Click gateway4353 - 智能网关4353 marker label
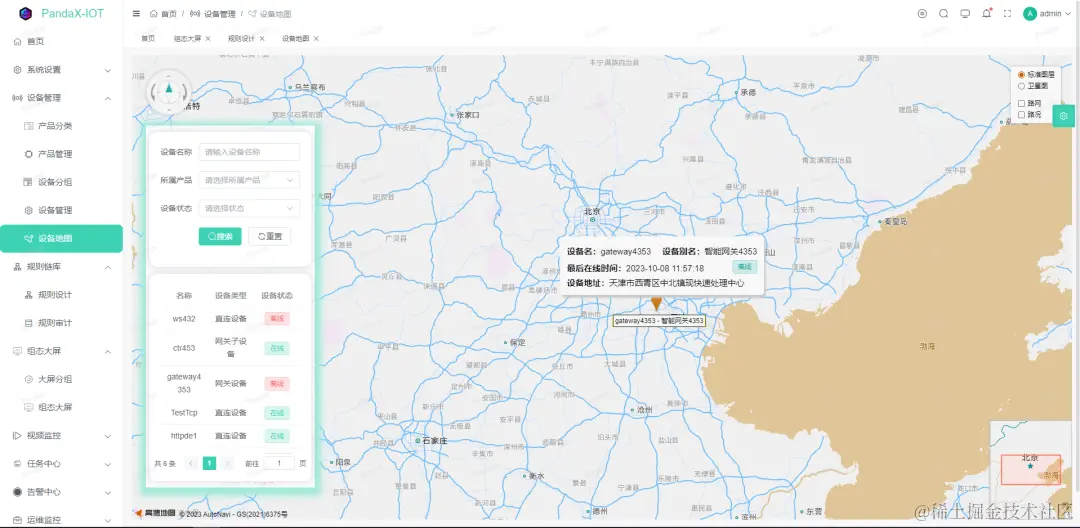 pyautogui.click(x=659, y=321)
